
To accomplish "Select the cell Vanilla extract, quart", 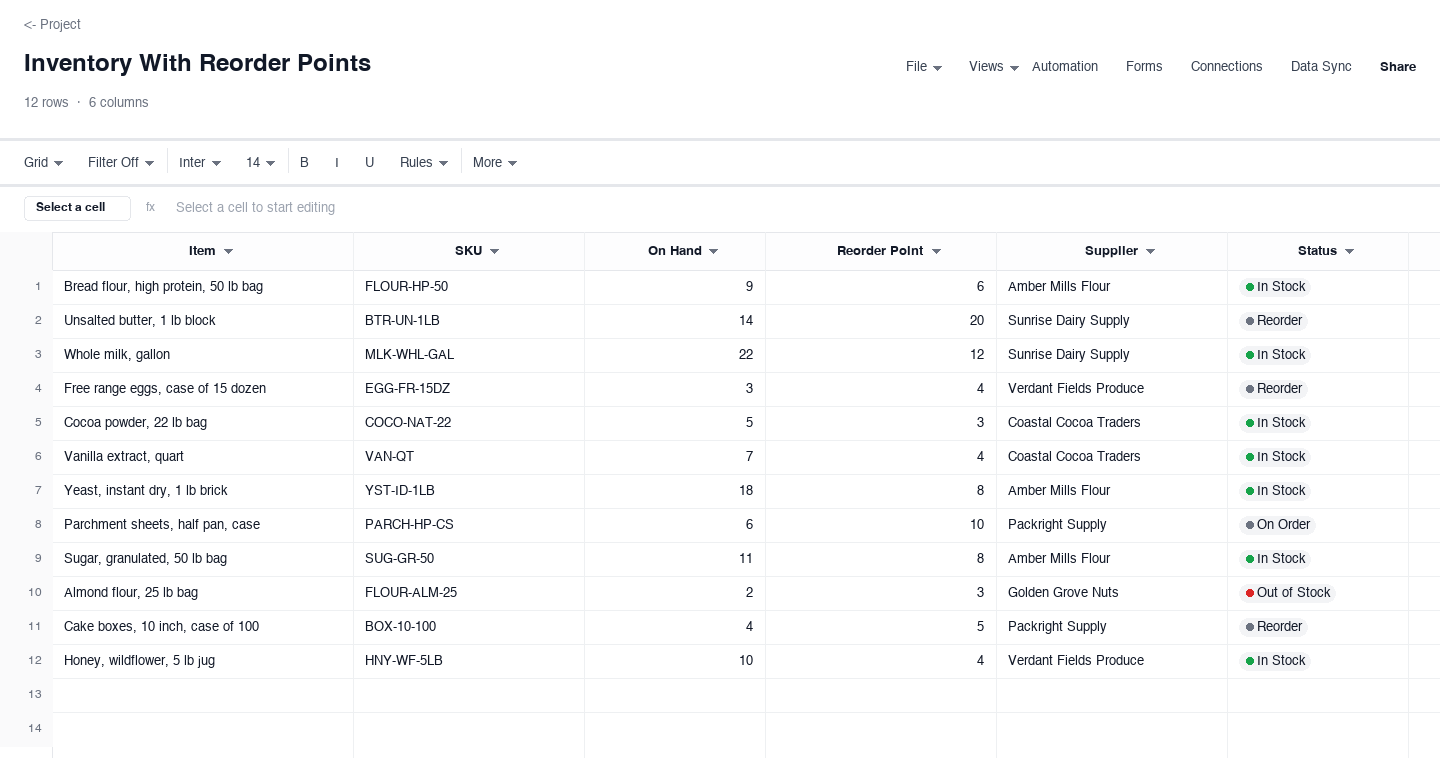I will pyautogui.click(x=203, y=457).
